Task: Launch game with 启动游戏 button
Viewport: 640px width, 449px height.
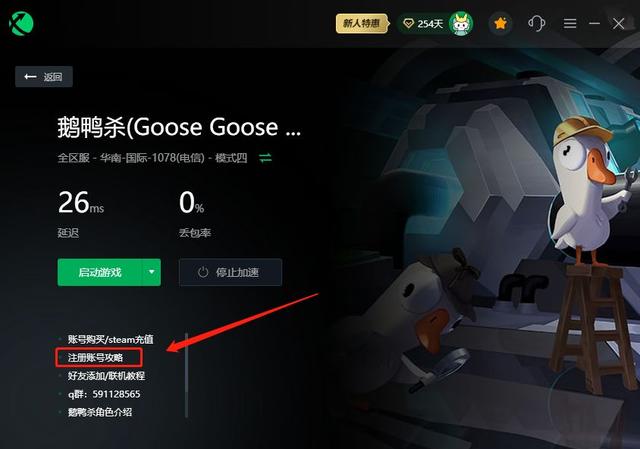Action: click(100, 272)
